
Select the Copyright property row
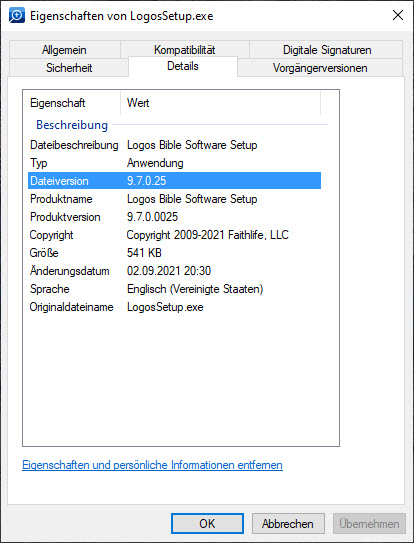pyautogui.click(x=174, y=235)
